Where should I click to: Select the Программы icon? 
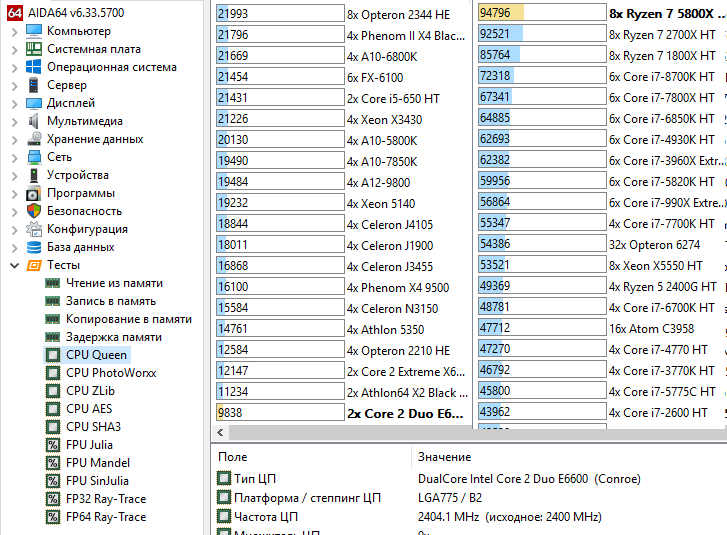[x=34, y=193]
